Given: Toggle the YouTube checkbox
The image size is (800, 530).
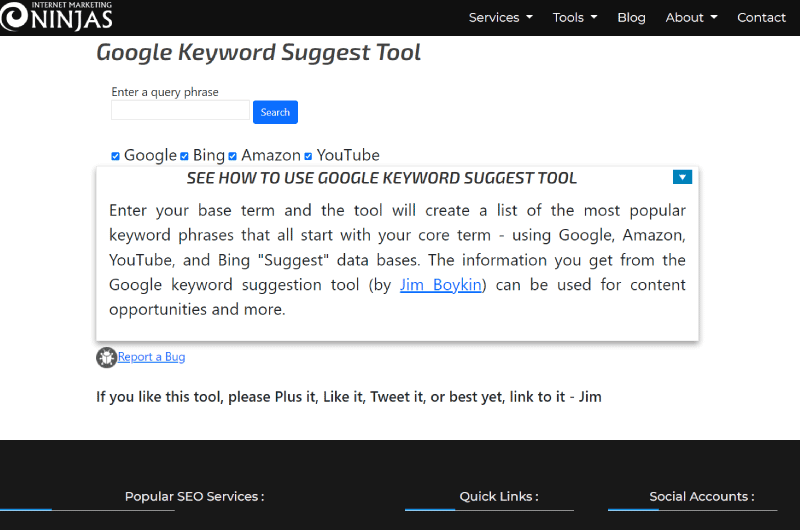Looking at the screenshot, I should click(x=308, y=156).
